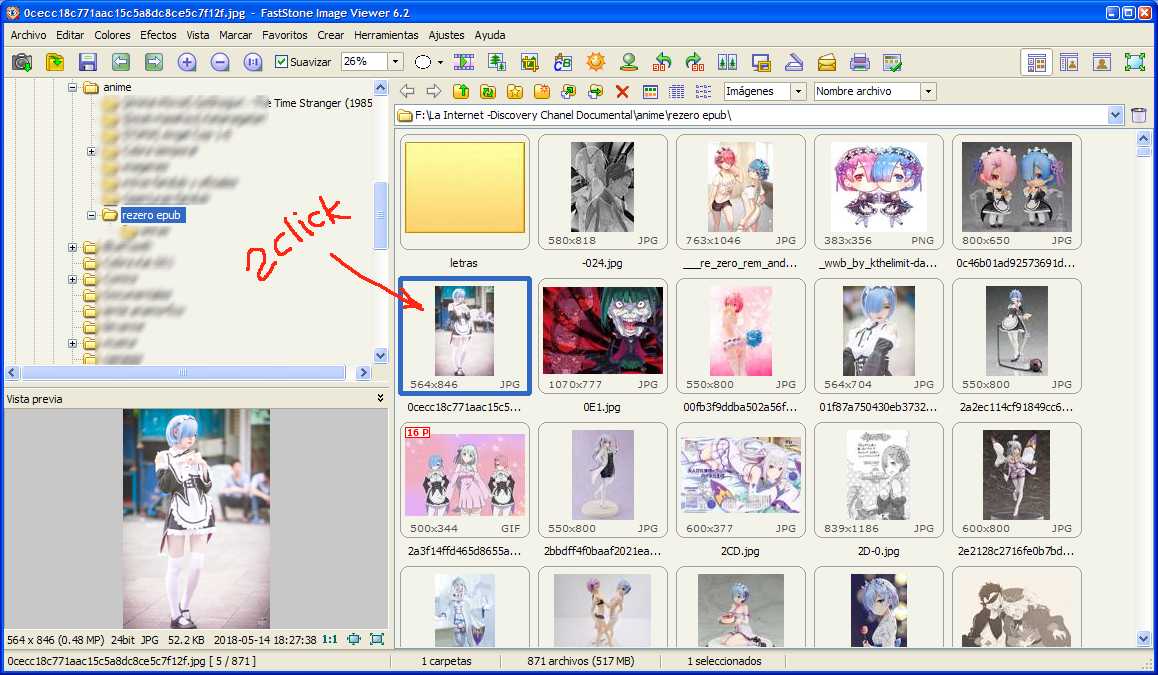Select the 2CD.jpg thumbnail
Viewport: 1158px width, 675px height.
pyautogui.click(x=741, y=480)
